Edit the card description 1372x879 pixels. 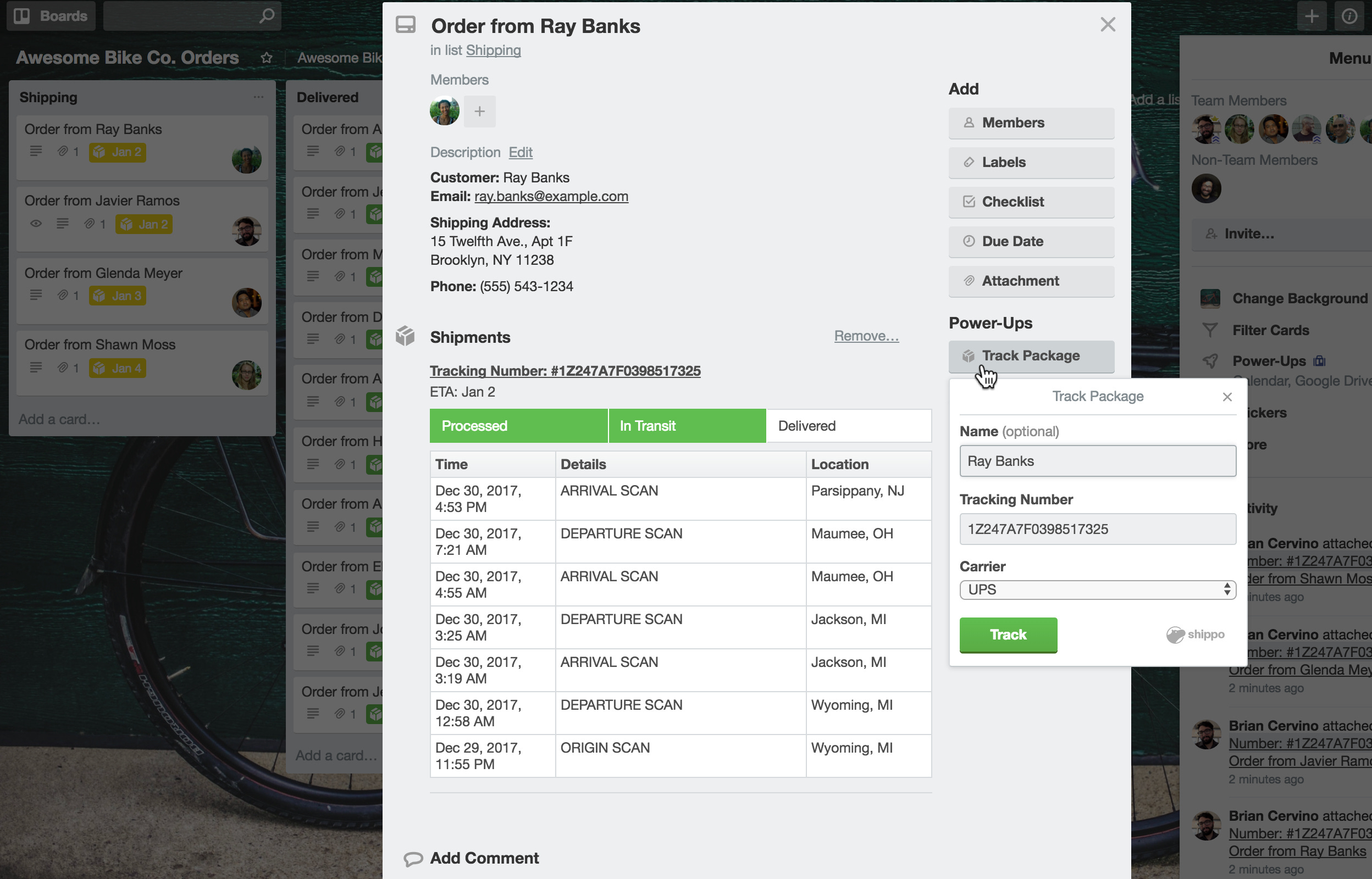pyautogui.click(x=520, y=152)
